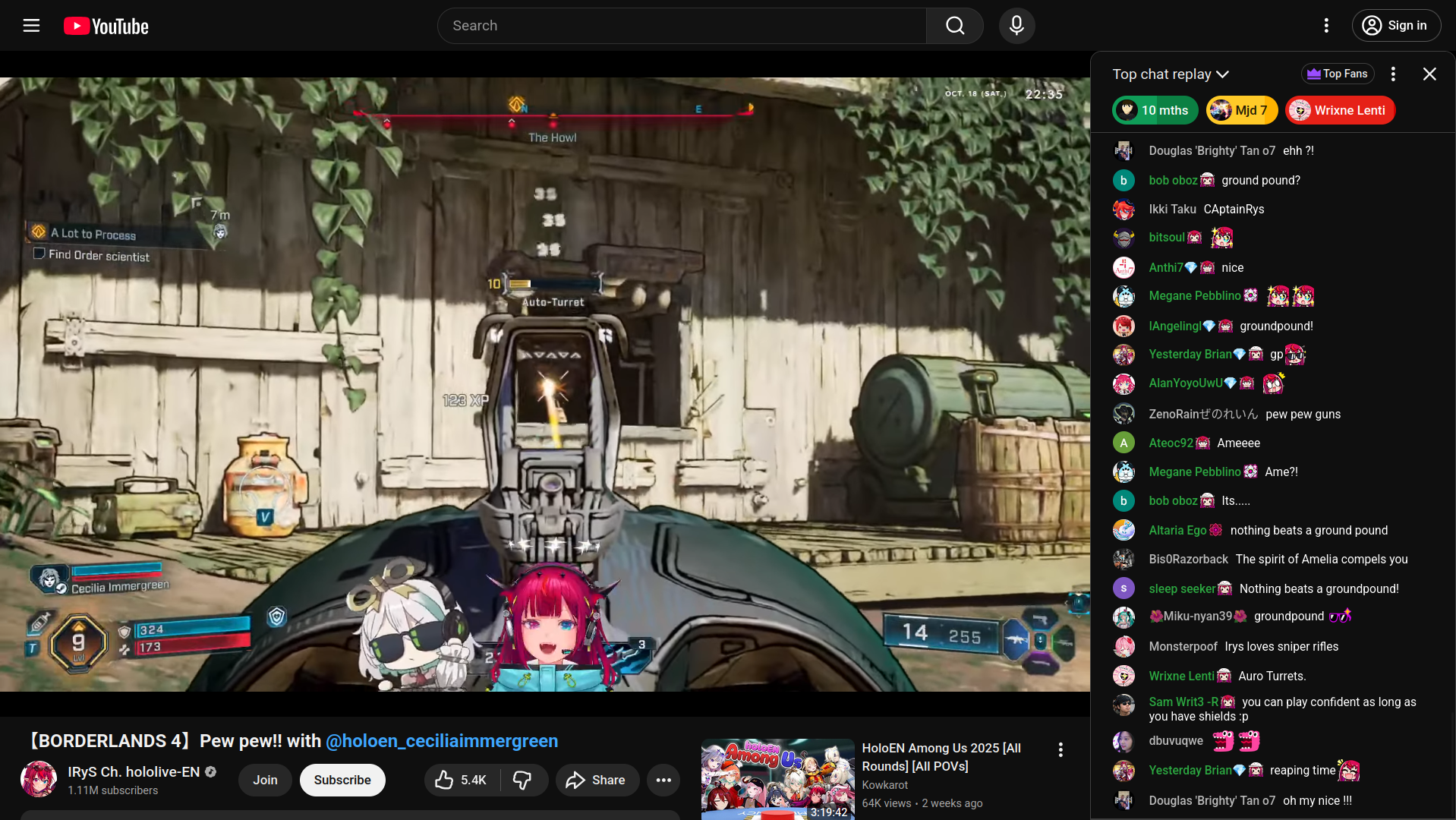Open the Mjd 7 chat ticker chip
This screenshot has height=820, width=1456.
coord(1241,110)
